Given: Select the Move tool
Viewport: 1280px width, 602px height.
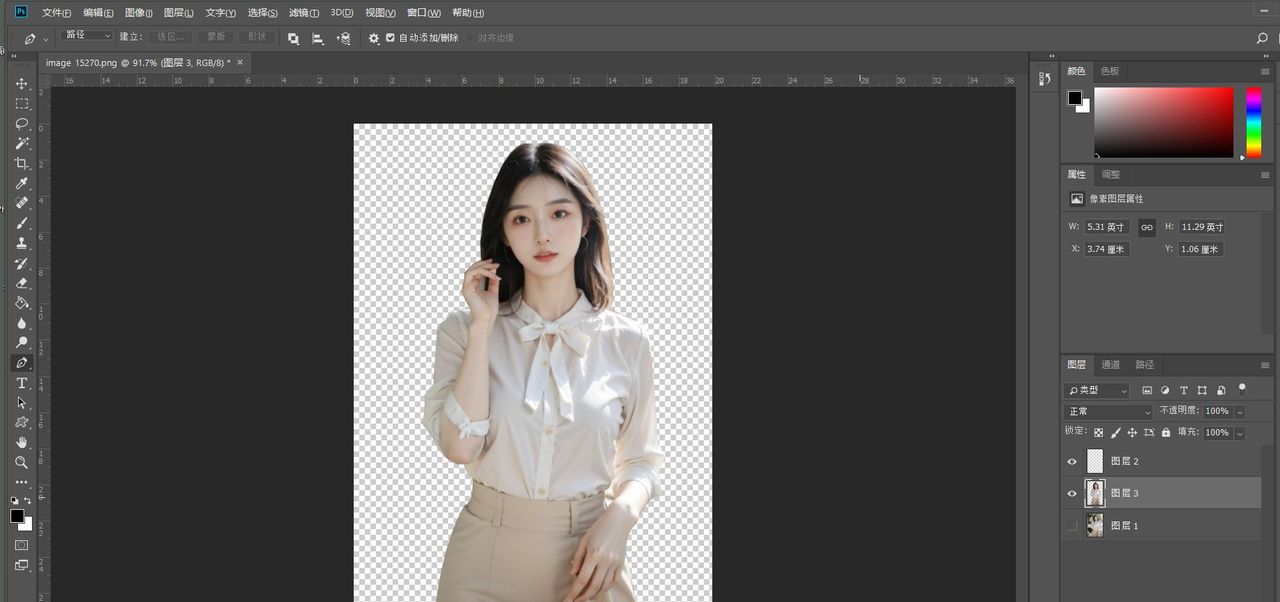Looking at the screenshot, I should (x=21, y=83).
